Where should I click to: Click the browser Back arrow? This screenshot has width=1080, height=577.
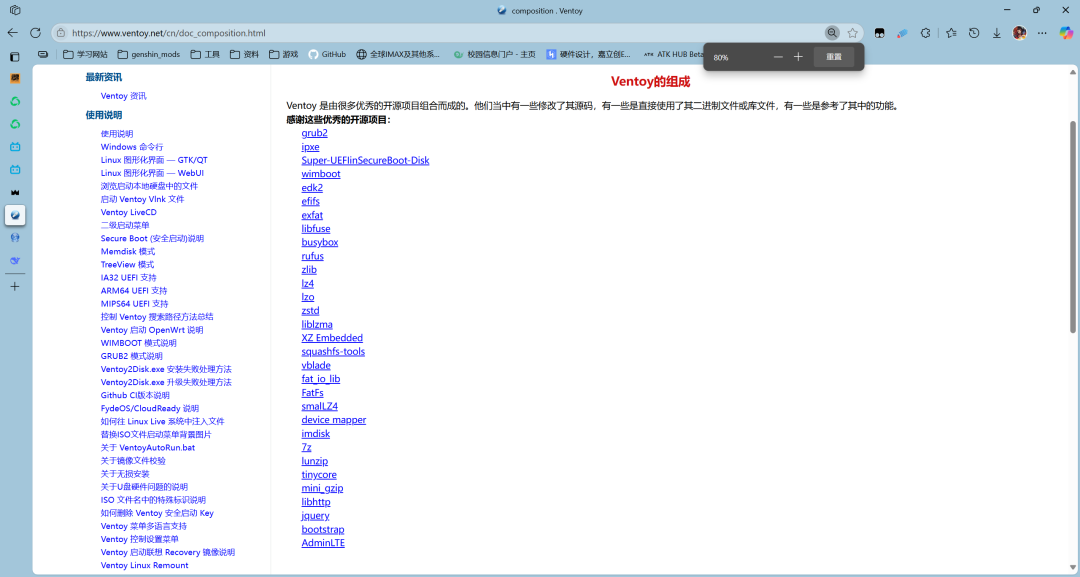(x=13, y=33)
